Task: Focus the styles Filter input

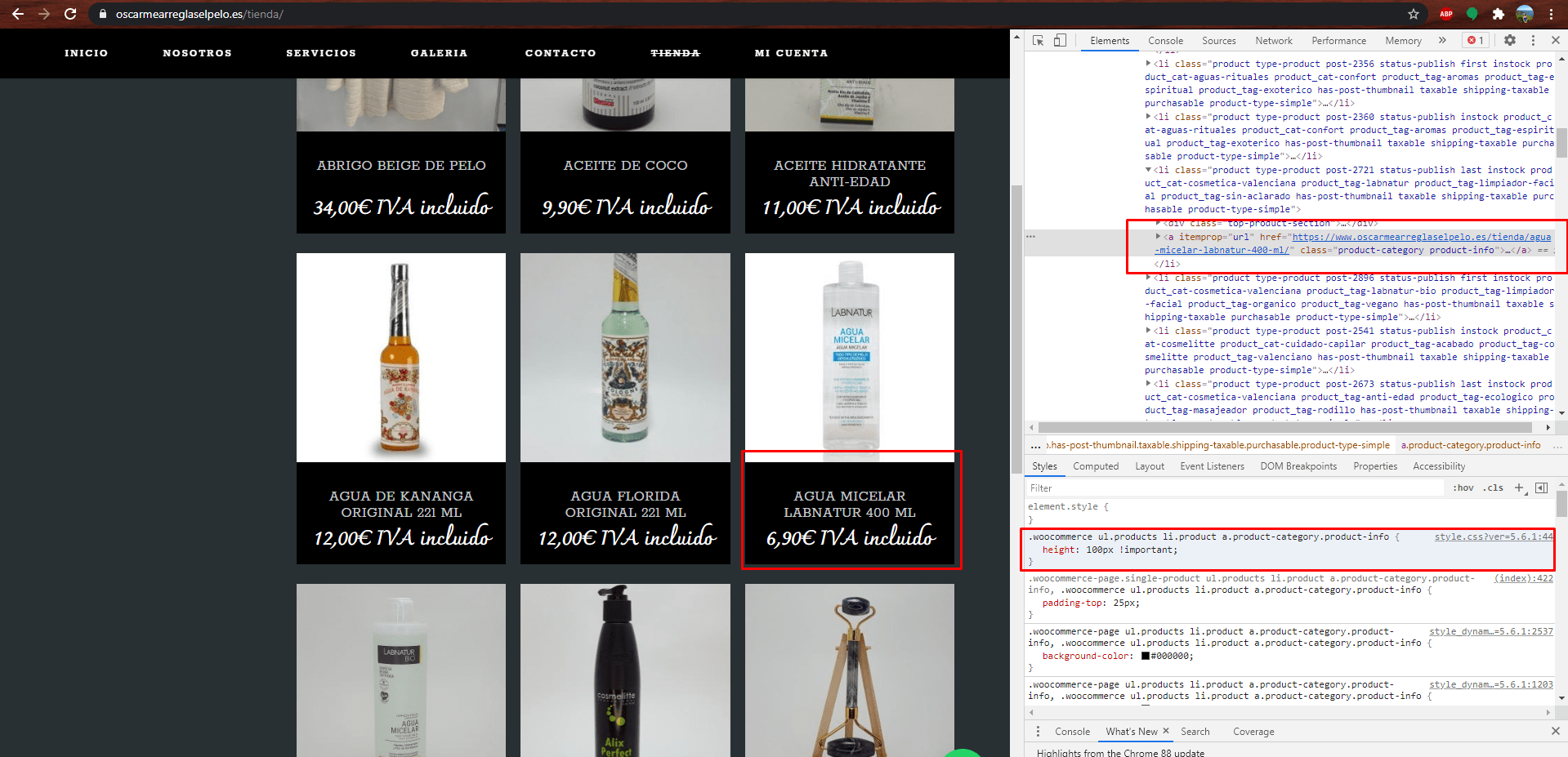Action: pos(1234,488)
